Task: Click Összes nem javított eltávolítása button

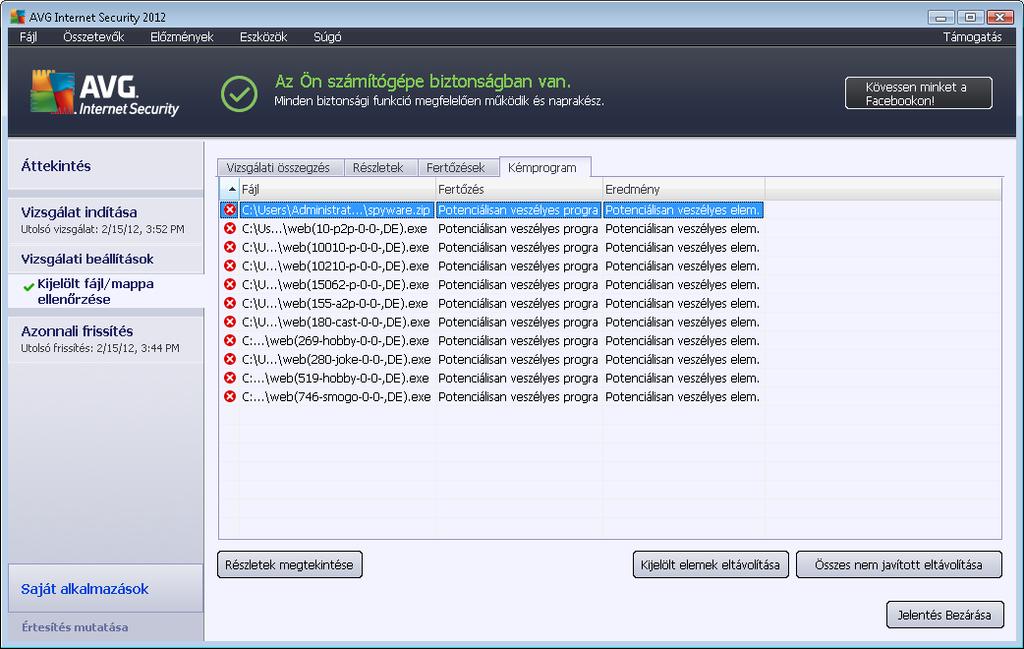Action: tap(899, 565)
